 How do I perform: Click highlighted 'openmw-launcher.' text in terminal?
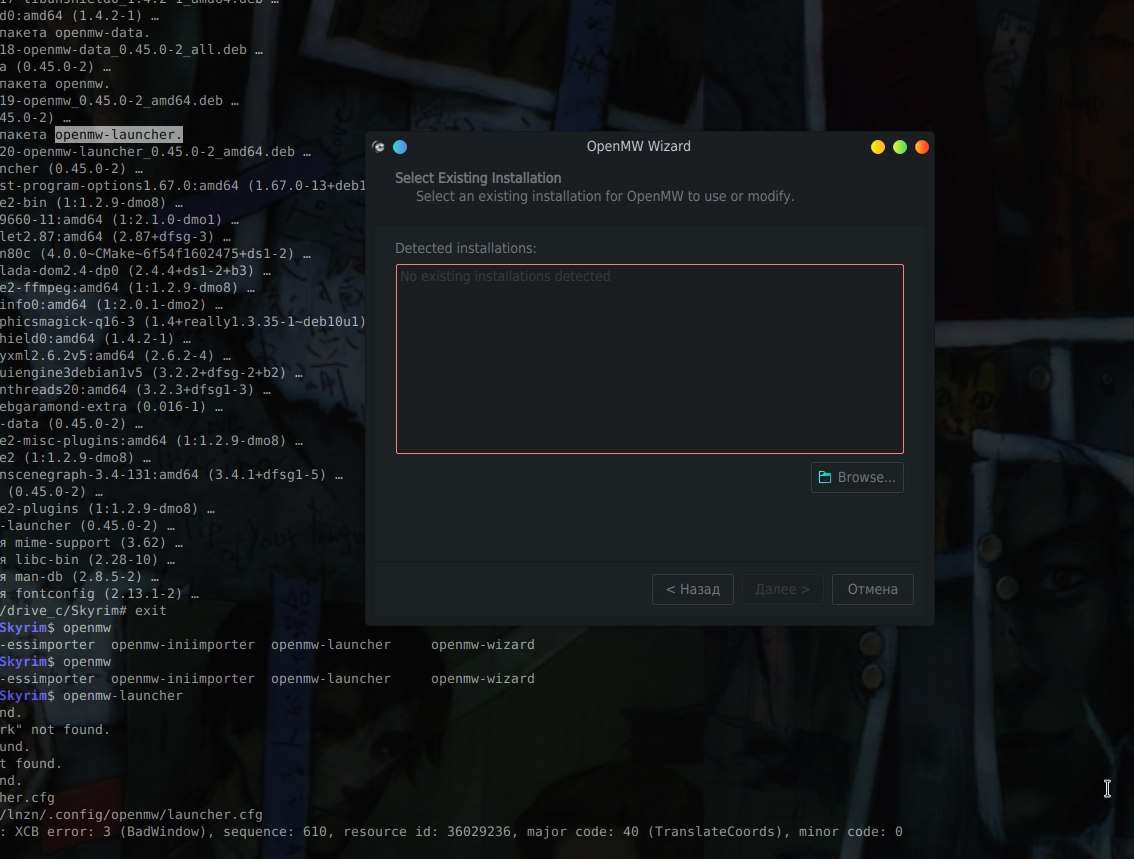point(119,134)
